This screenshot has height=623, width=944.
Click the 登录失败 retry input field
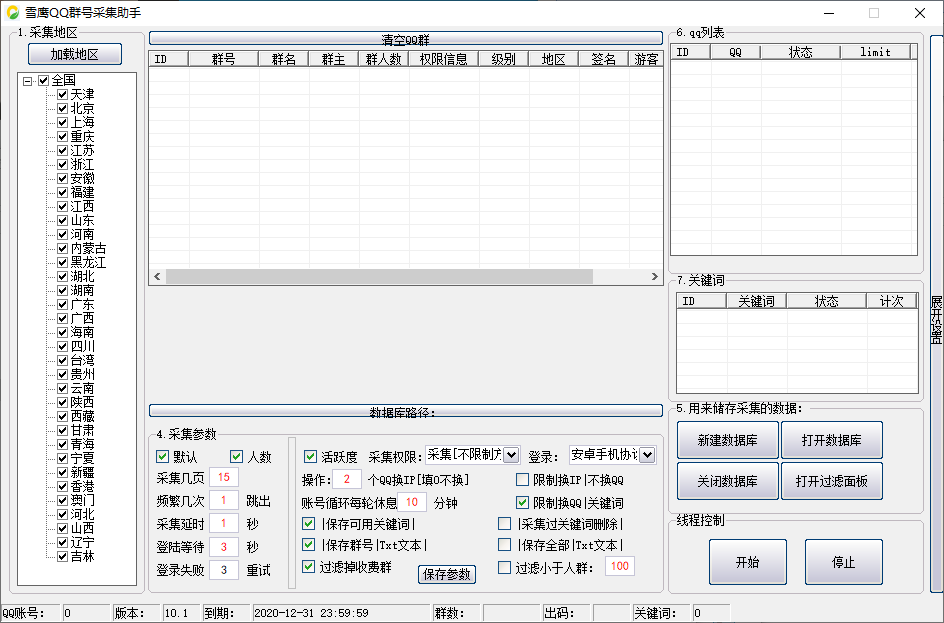click(224, 569)
